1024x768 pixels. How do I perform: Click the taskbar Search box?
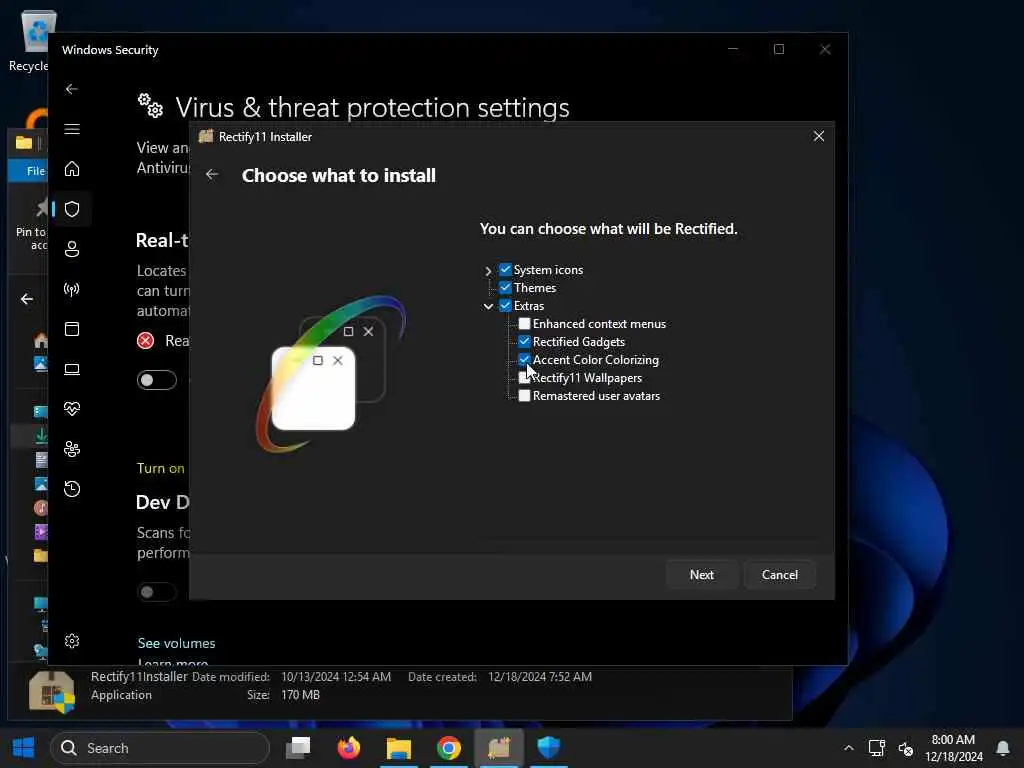point(160,748)
